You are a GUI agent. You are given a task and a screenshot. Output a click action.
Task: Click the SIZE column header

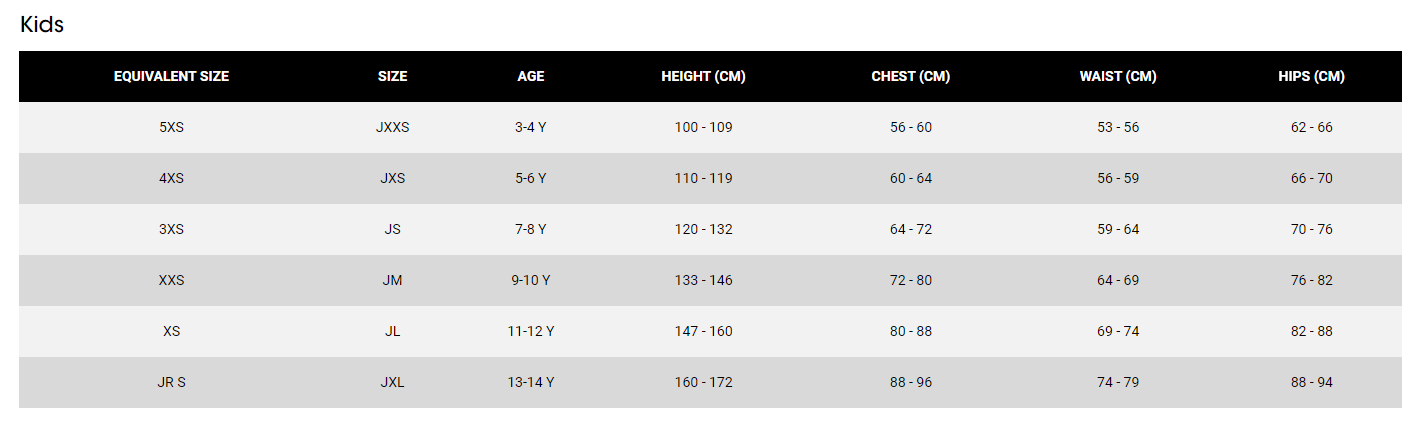coord(392,76)
